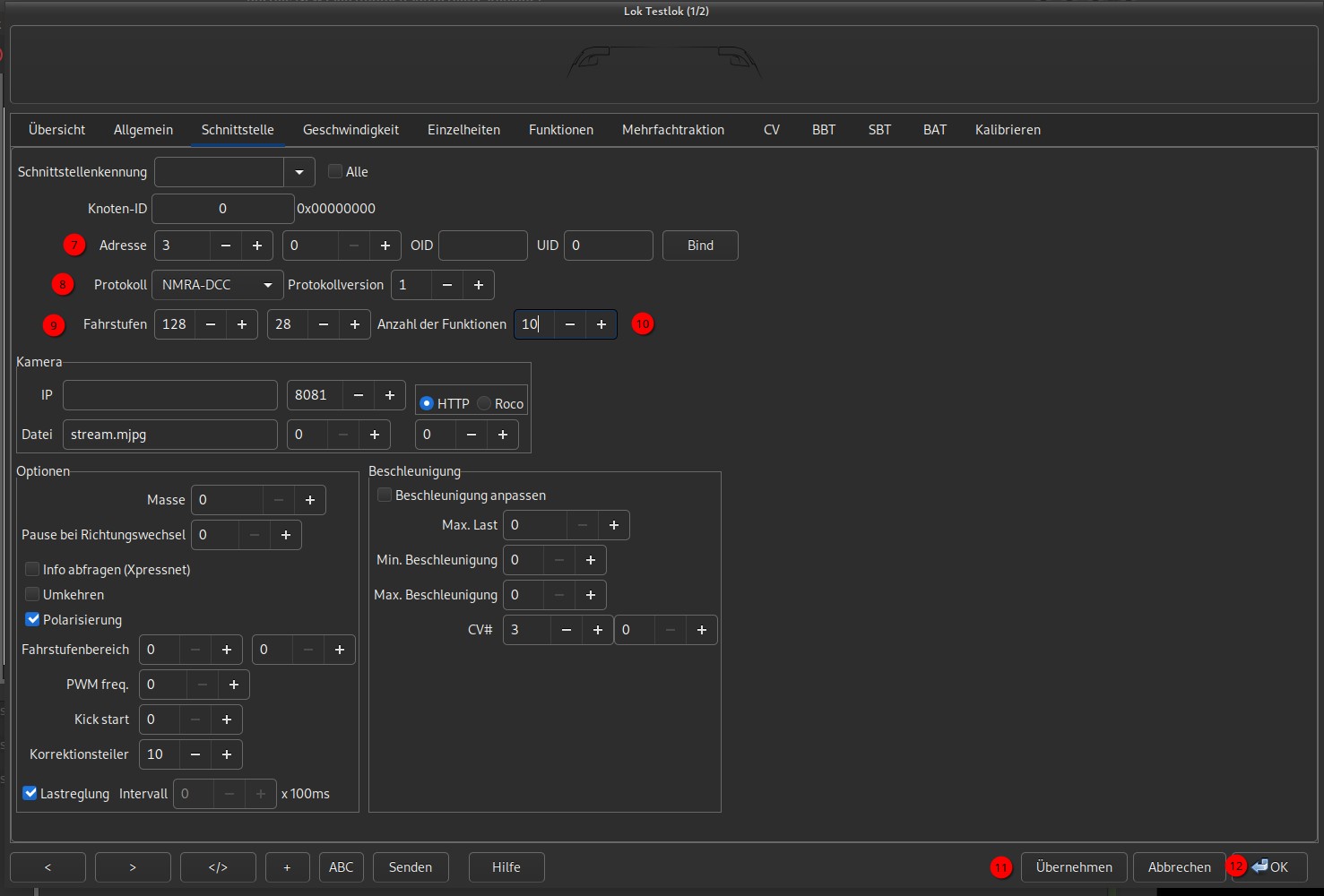The height and width of the screenshot is (896, 1324).
Task: Increase camera port 8081 with plus
Action: tap(390, 395)
